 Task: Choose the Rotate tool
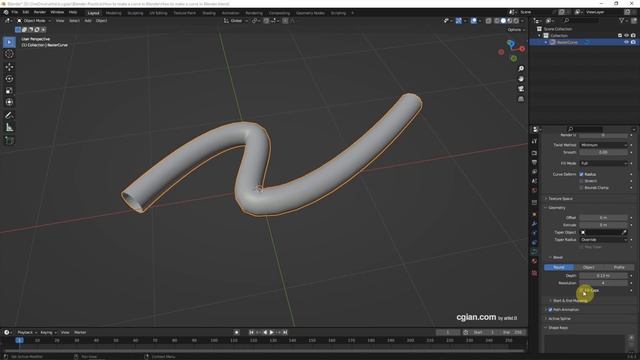(x=9, y=78)
